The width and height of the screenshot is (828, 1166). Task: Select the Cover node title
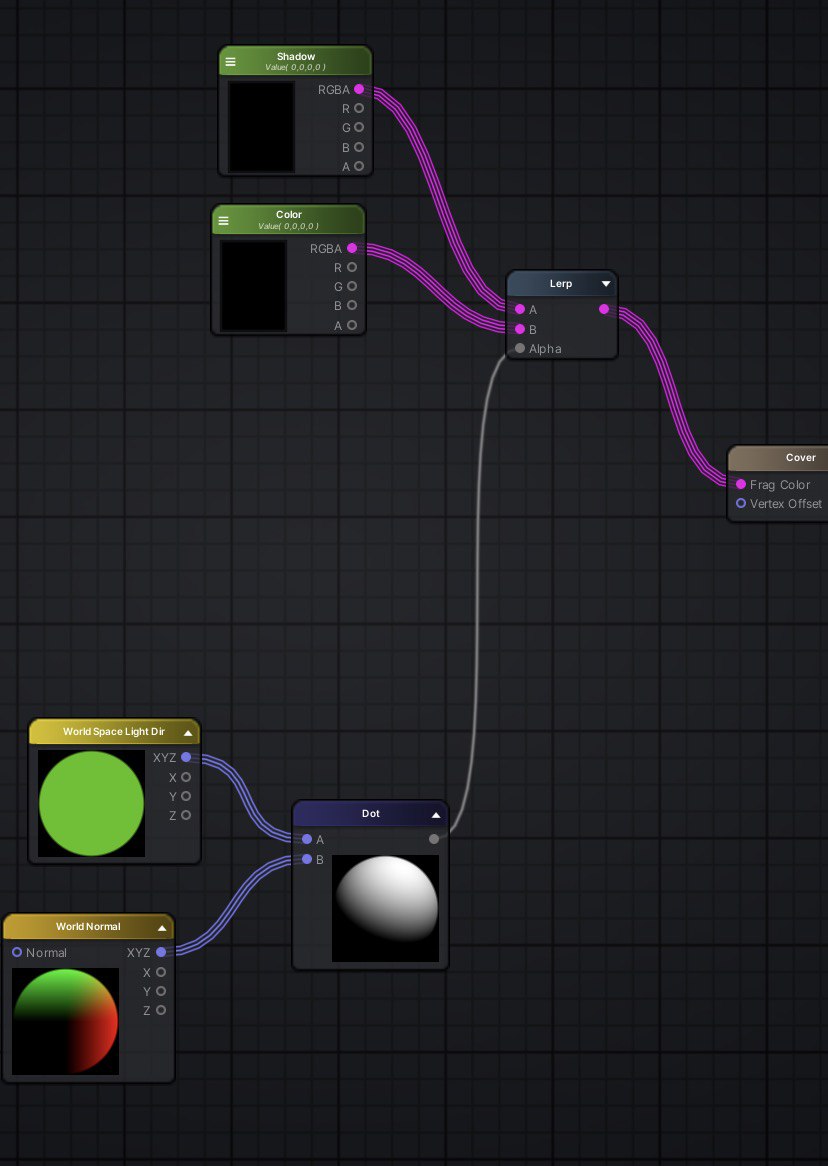click(800, 458)
